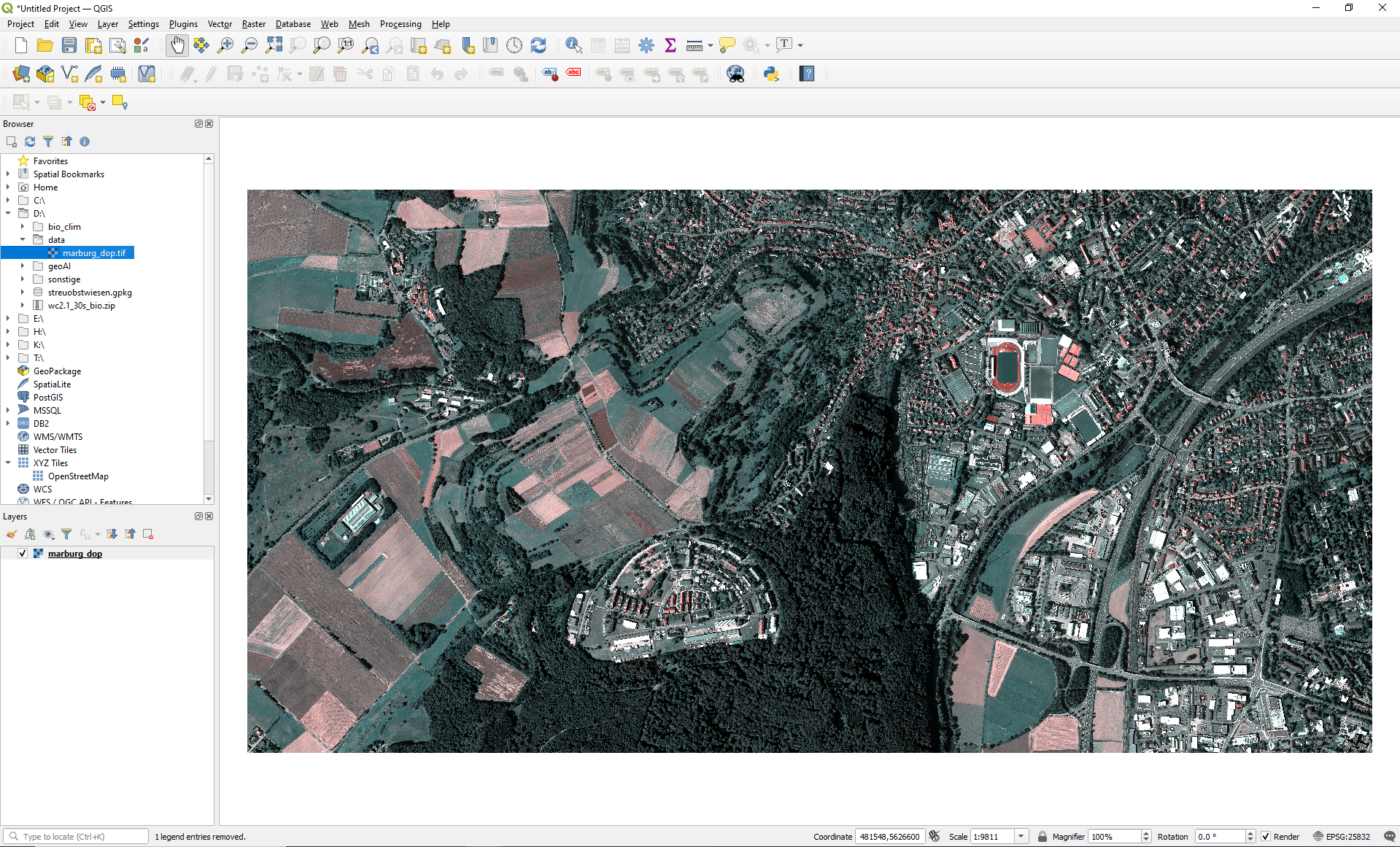Toggle visibility of the marburg_dop layer

(23, 554)
